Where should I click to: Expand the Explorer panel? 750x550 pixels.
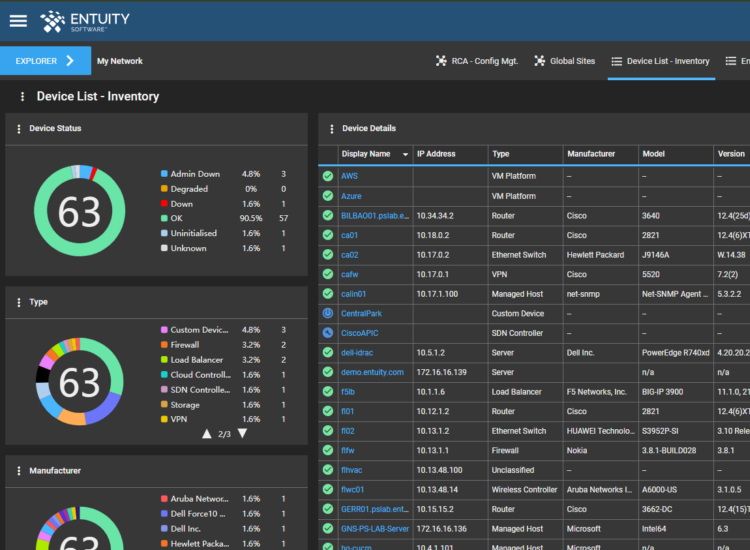pyautogui.click(x=45, y=61)
